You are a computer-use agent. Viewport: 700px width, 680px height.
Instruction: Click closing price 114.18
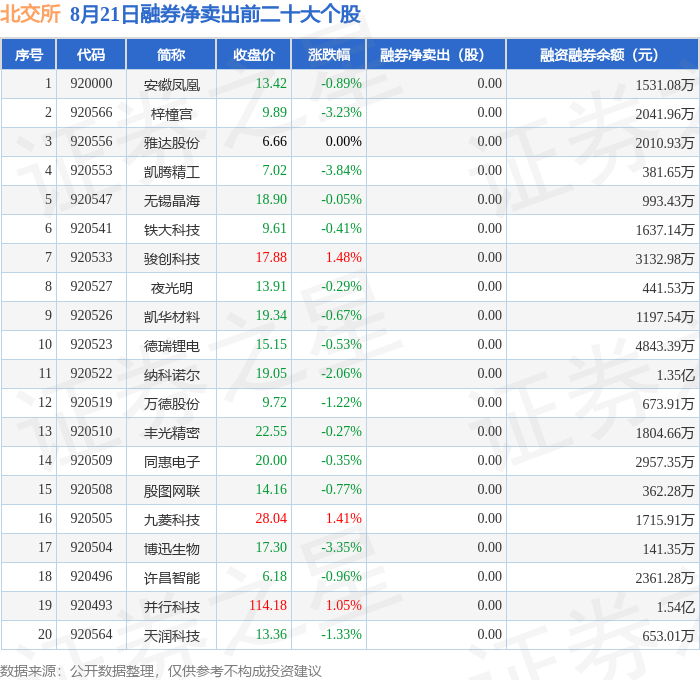(x=268, y=605)
